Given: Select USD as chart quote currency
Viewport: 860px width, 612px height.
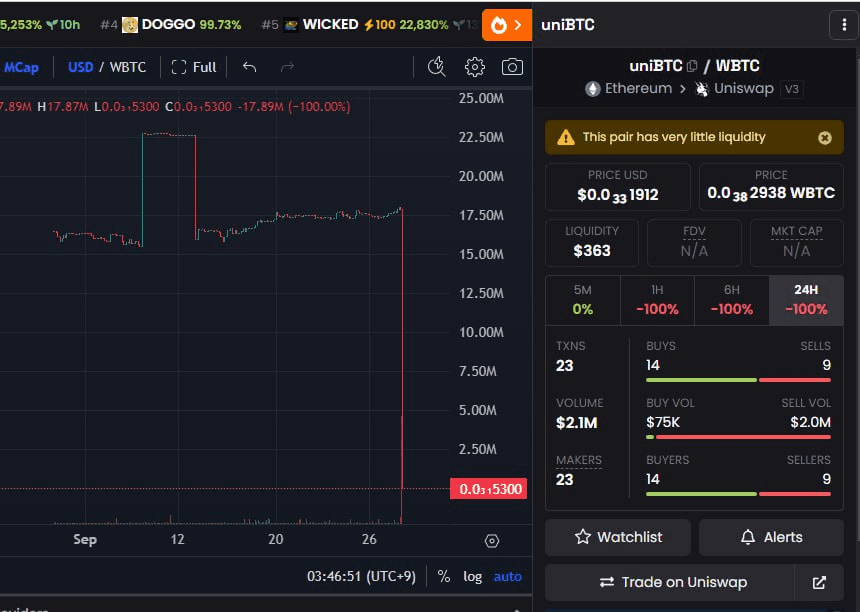Looking at the screenshot, I should [80, 67].
